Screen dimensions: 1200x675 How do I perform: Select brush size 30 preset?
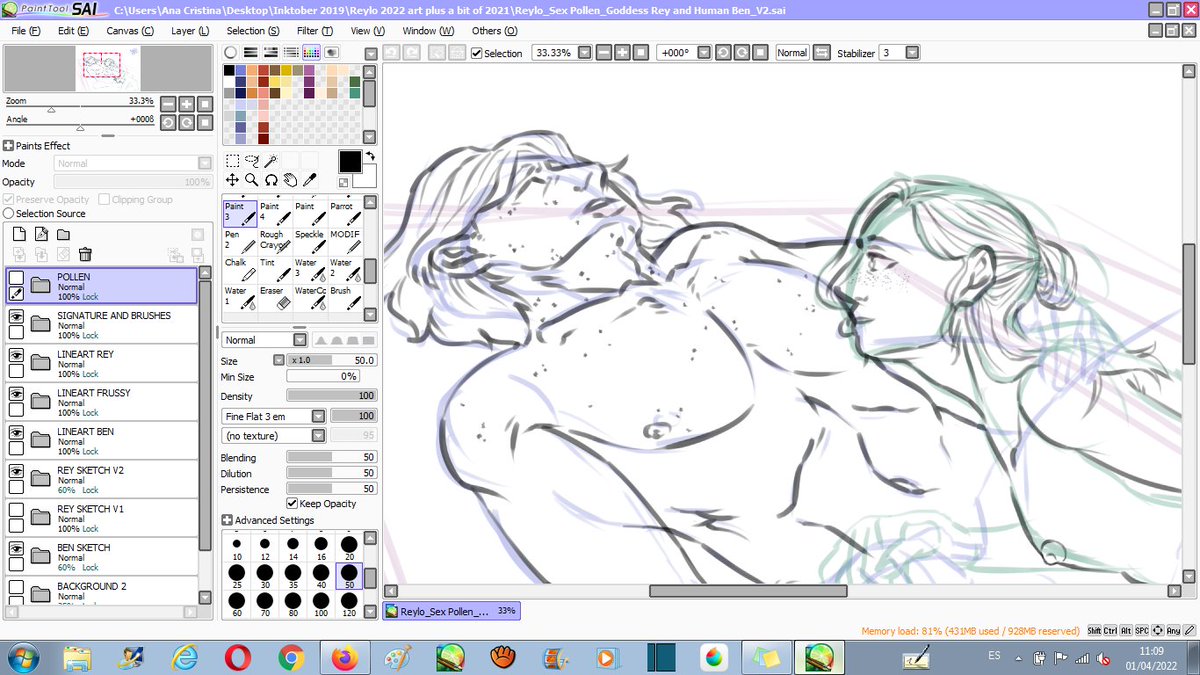(x=265, y=576)
